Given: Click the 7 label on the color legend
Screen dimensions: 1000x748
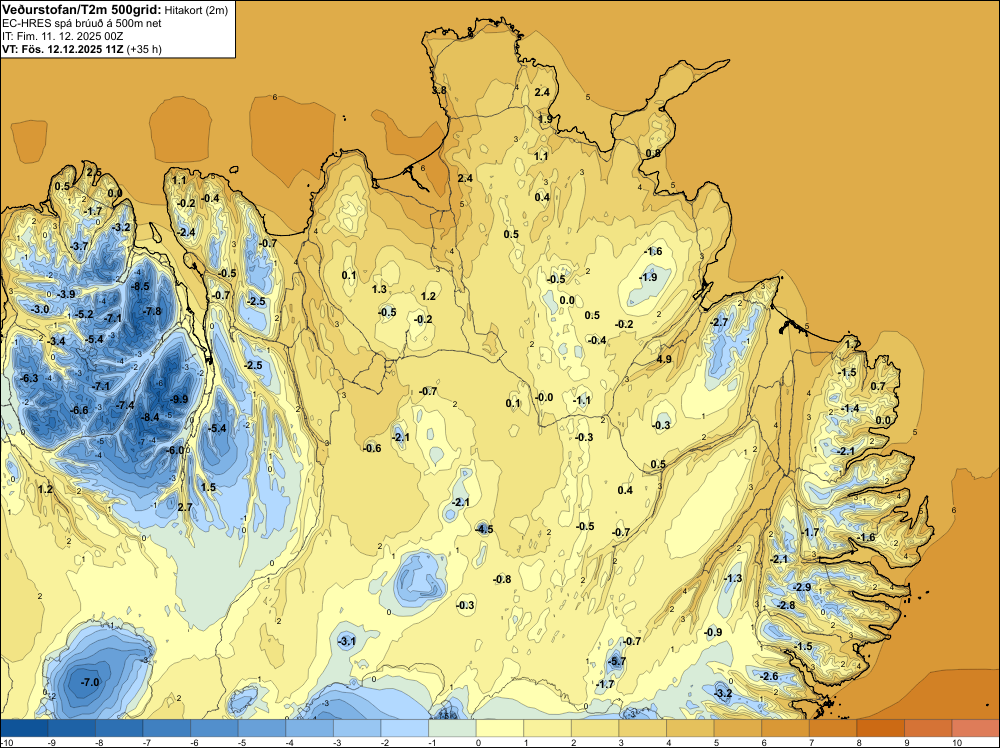Looking at the screenshot, I should point(812,742).
